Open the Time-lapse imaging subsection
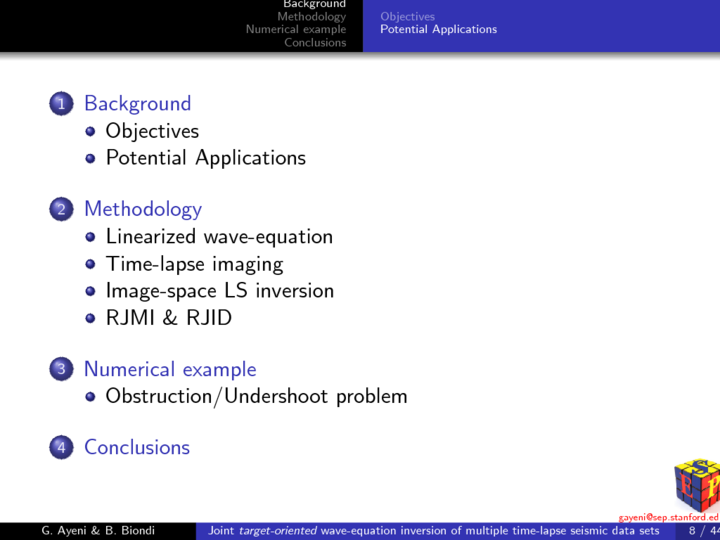 click(194, 264)
